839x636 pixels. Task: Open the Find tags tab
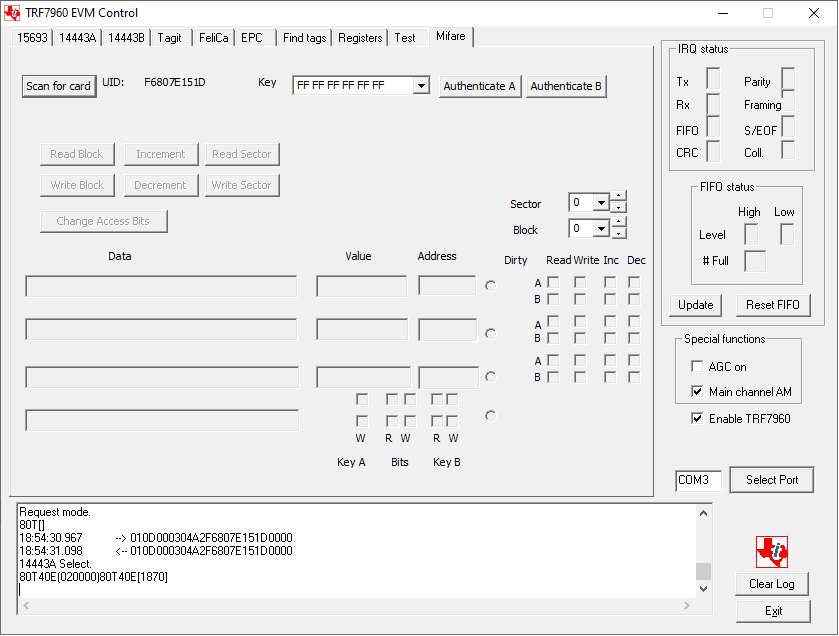click(x=304, y=38)
